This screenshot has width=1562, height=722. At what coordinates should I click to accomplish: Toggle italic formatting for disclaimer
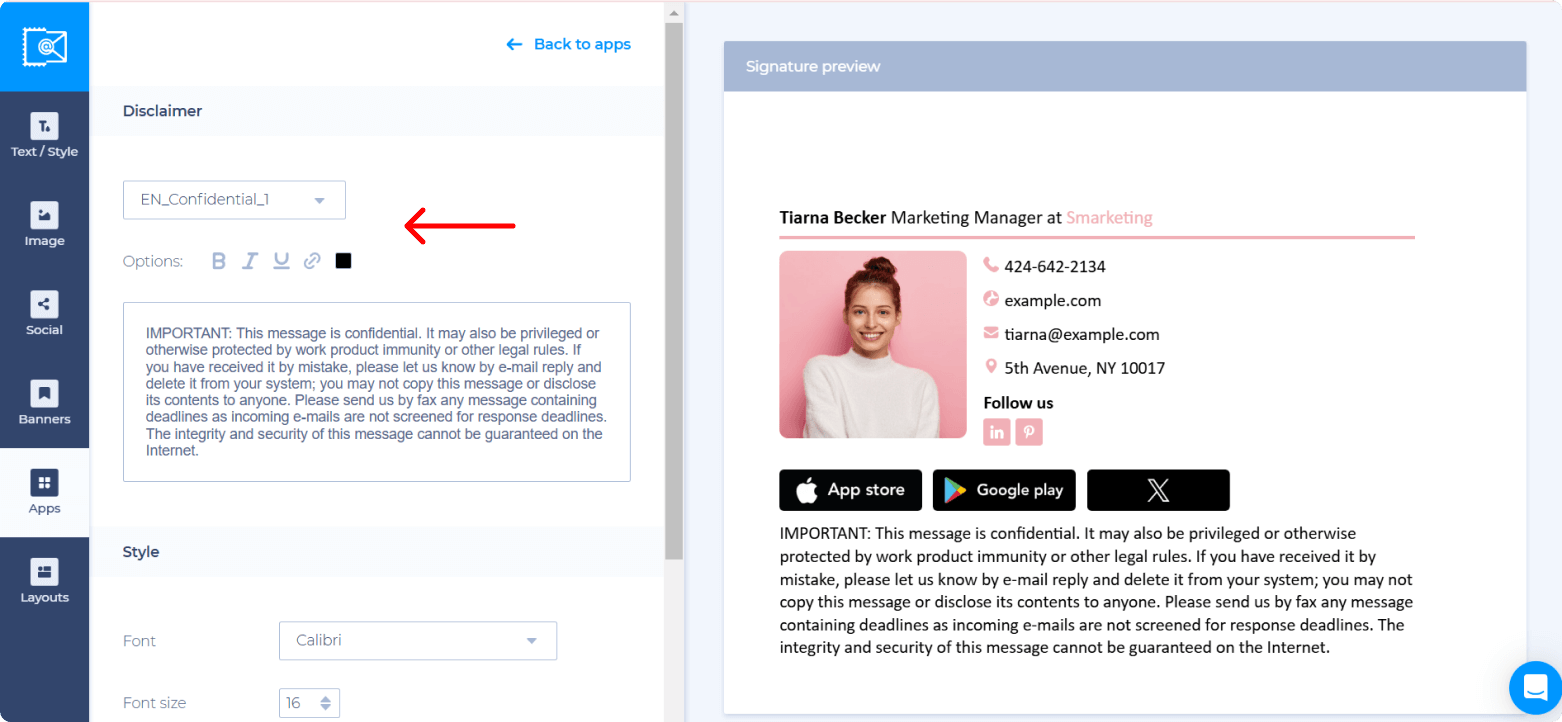250,261
